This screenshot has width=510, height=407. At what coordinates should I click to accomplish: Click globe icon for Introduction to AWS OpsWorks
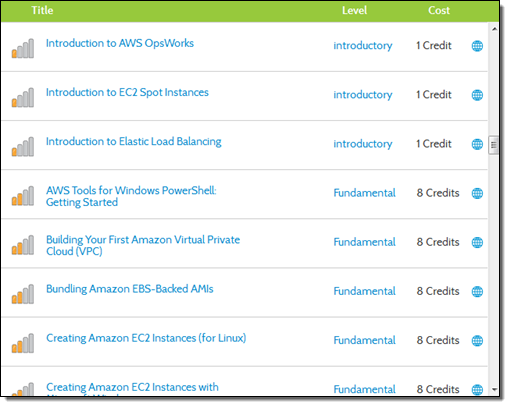(477, 46)
